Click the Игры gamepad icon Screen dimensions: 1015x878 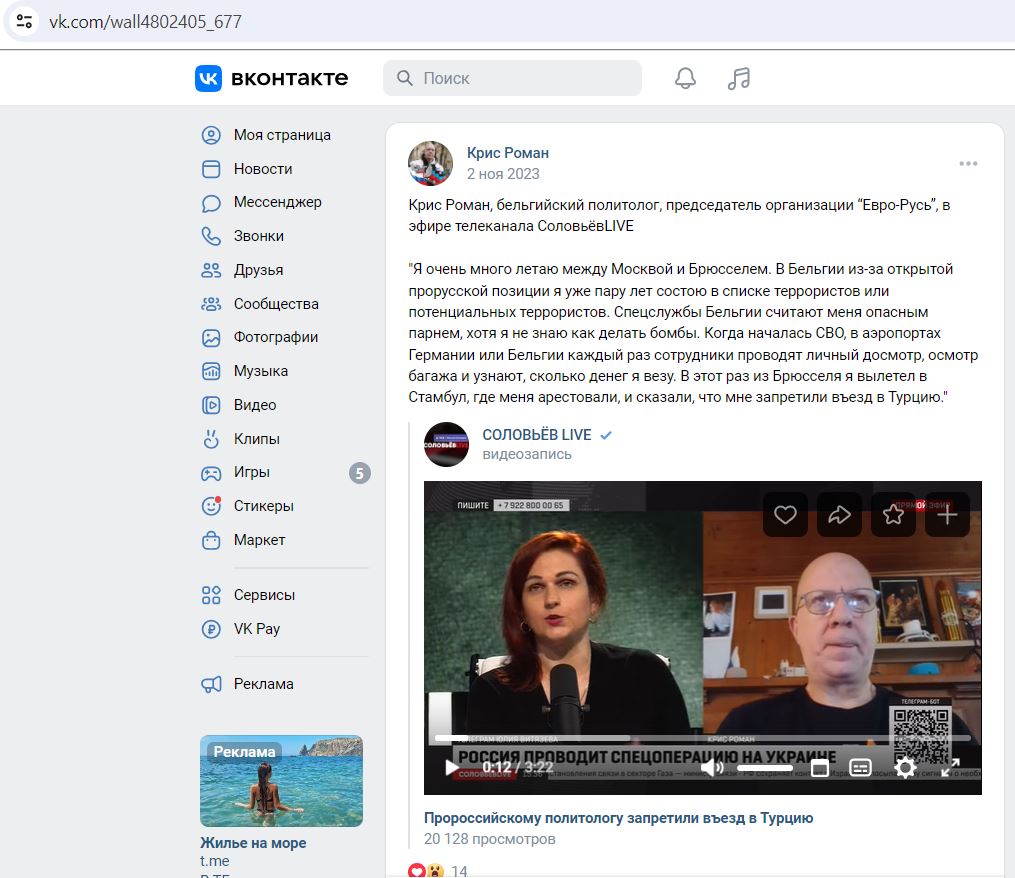point(211,473)
